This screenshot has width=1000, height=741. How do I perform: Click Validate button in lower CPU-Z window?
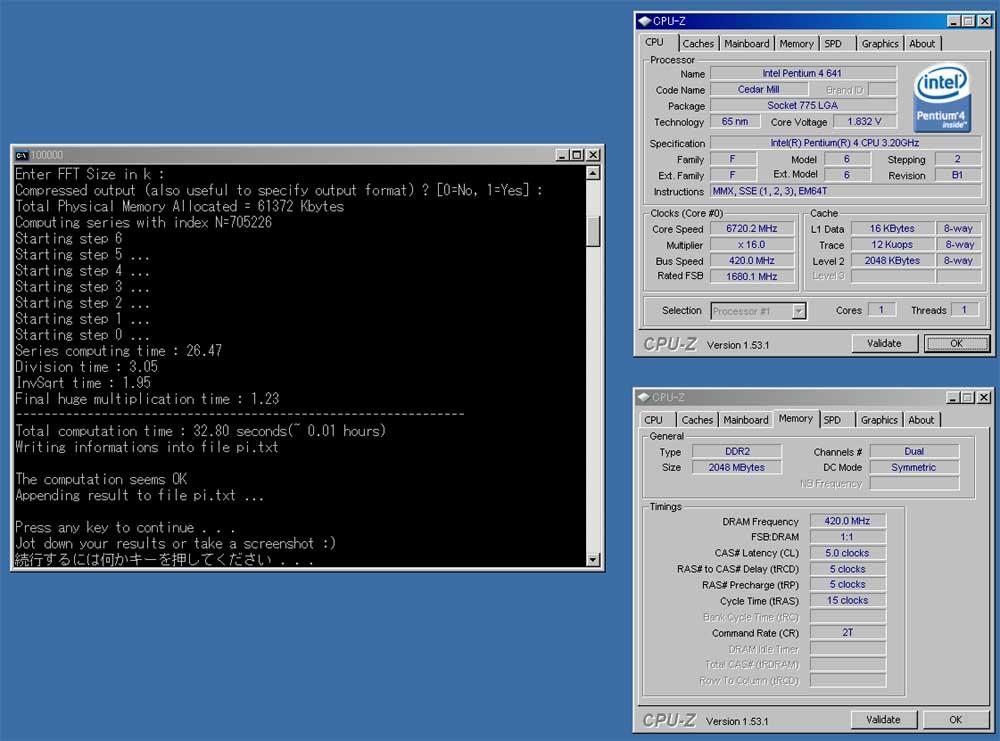click(883, 720)
